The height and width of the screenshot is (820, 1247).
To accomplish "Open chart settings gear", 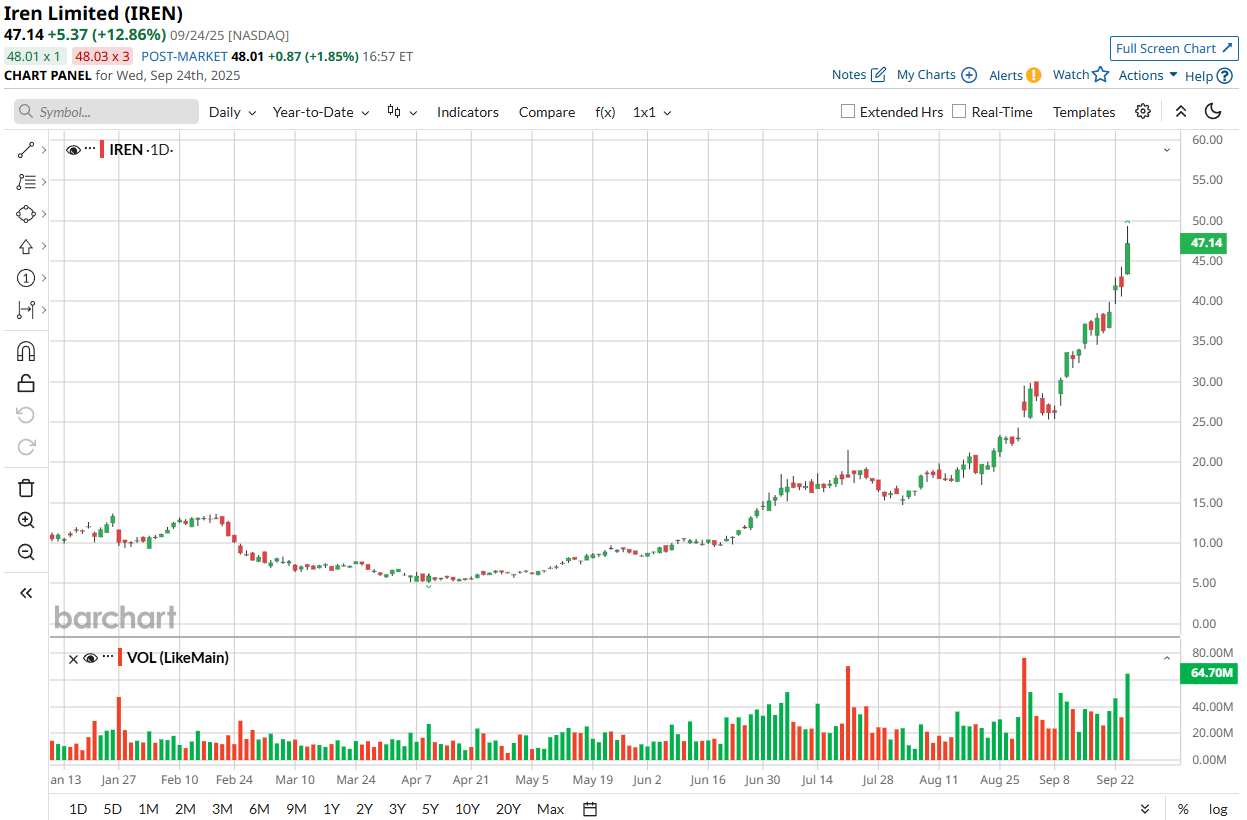I will click(1143, 112).
